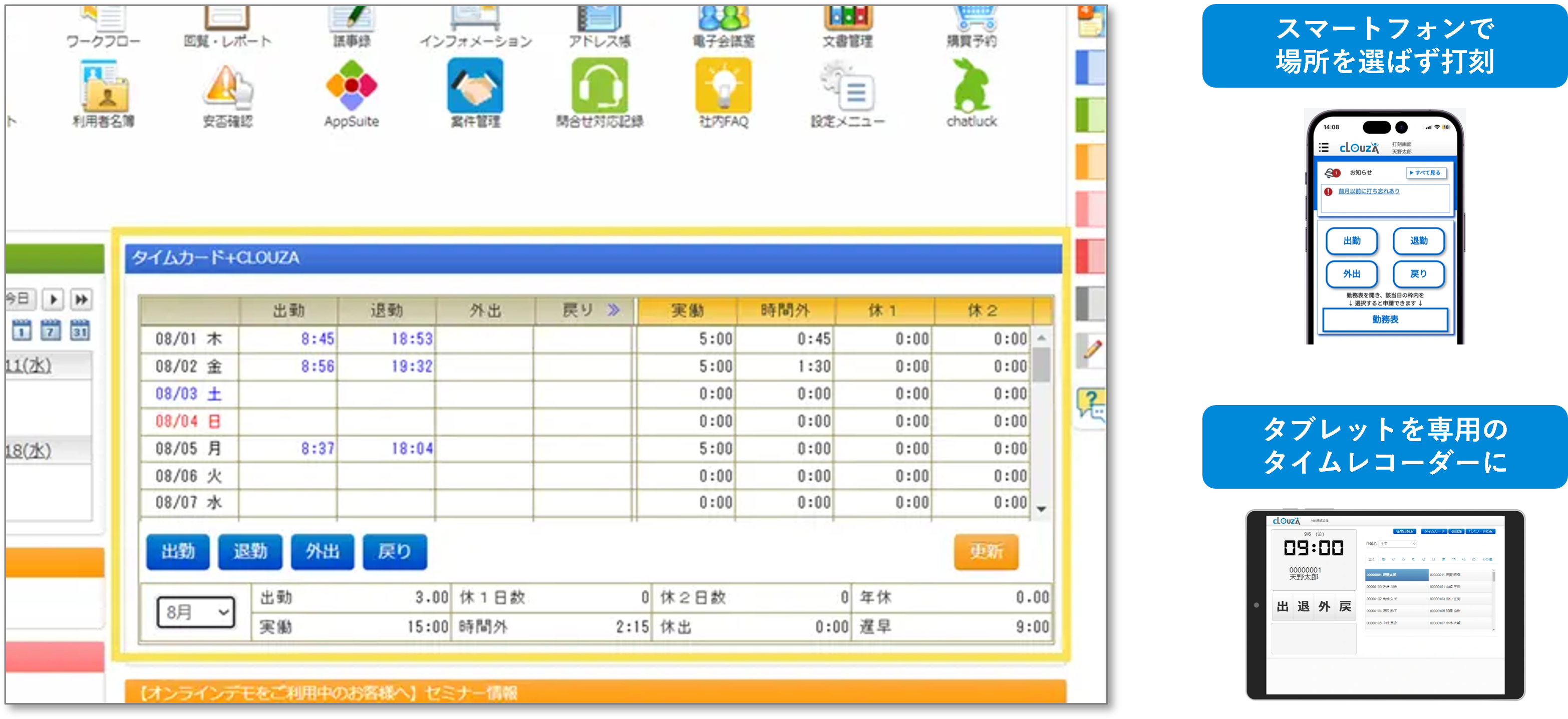
Task: Select the 31-day calendar view icon
Action: 80,330
